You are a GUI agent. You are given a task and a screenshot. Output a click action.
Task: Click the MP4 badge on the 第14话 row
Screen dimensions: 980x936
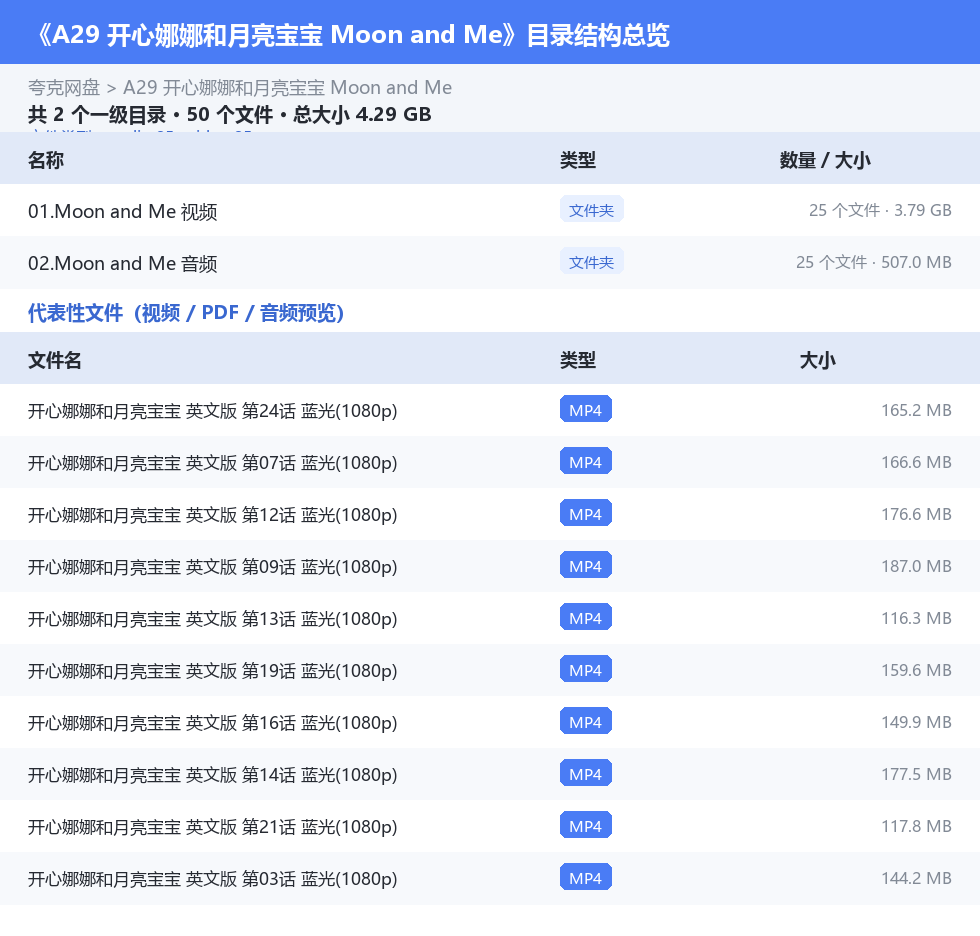[586, 774]
